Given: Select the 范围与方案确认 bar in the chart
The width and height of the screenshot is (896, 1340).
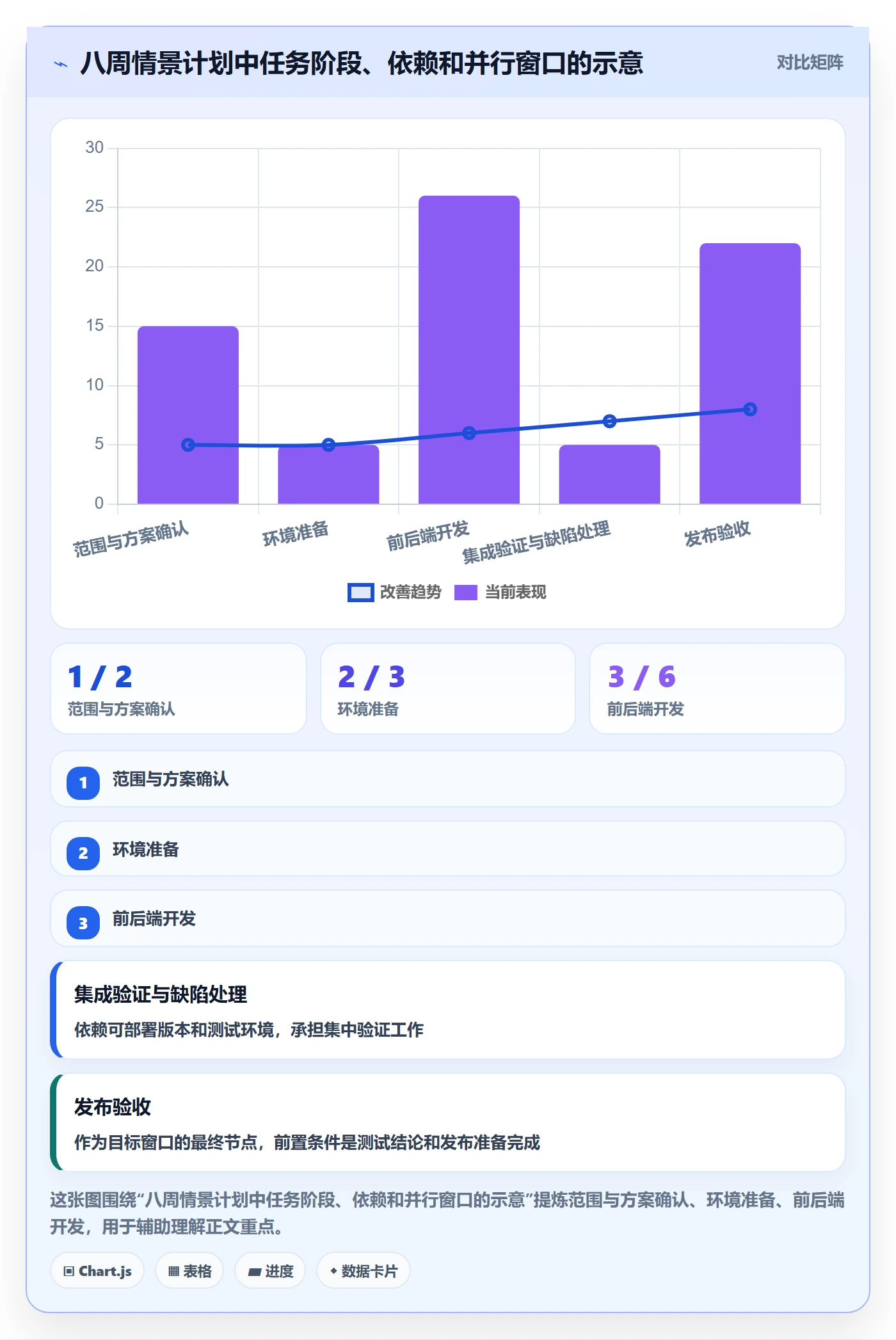Looking at the screenshot, I should point(188,415).
